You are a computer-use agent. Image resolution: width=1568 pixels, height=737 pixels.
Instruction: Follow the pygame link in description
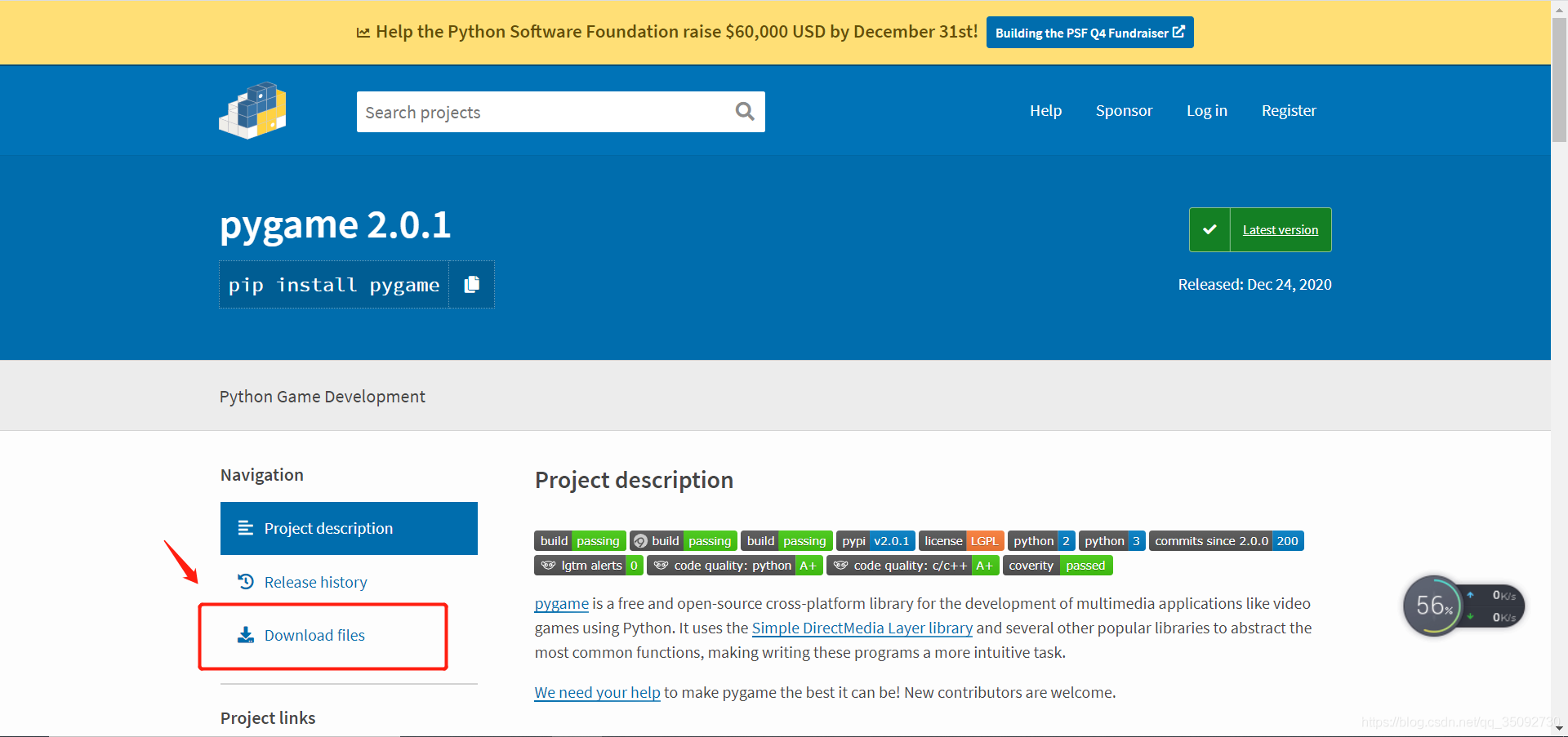[562, 604]
